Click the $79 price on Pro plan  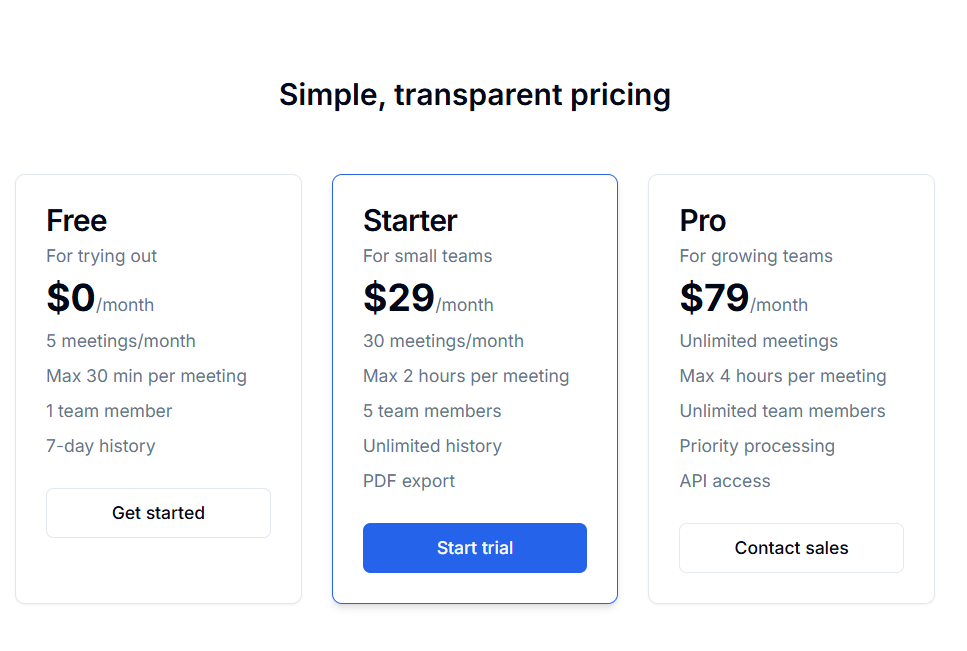coord(714,298)
